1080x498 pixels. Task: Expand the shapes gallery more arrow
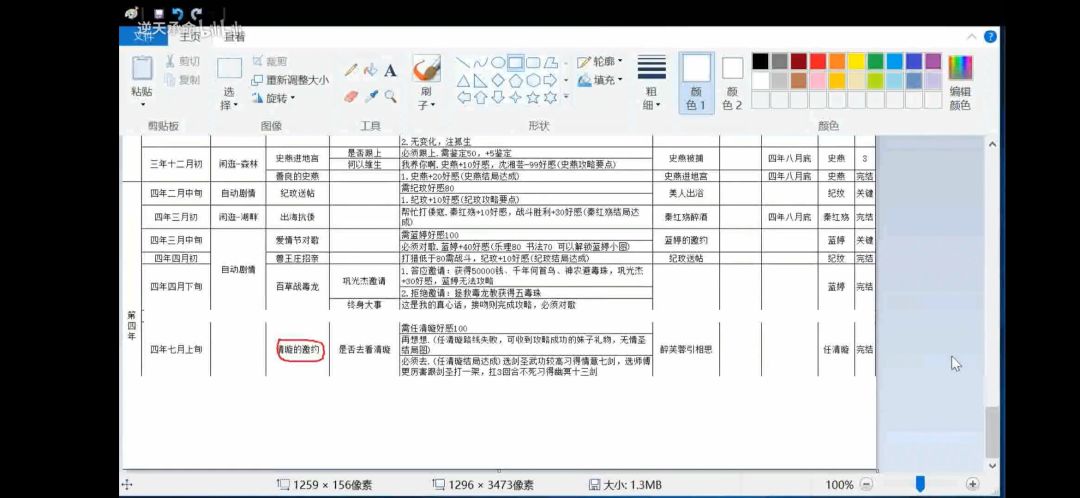(565, 98)
